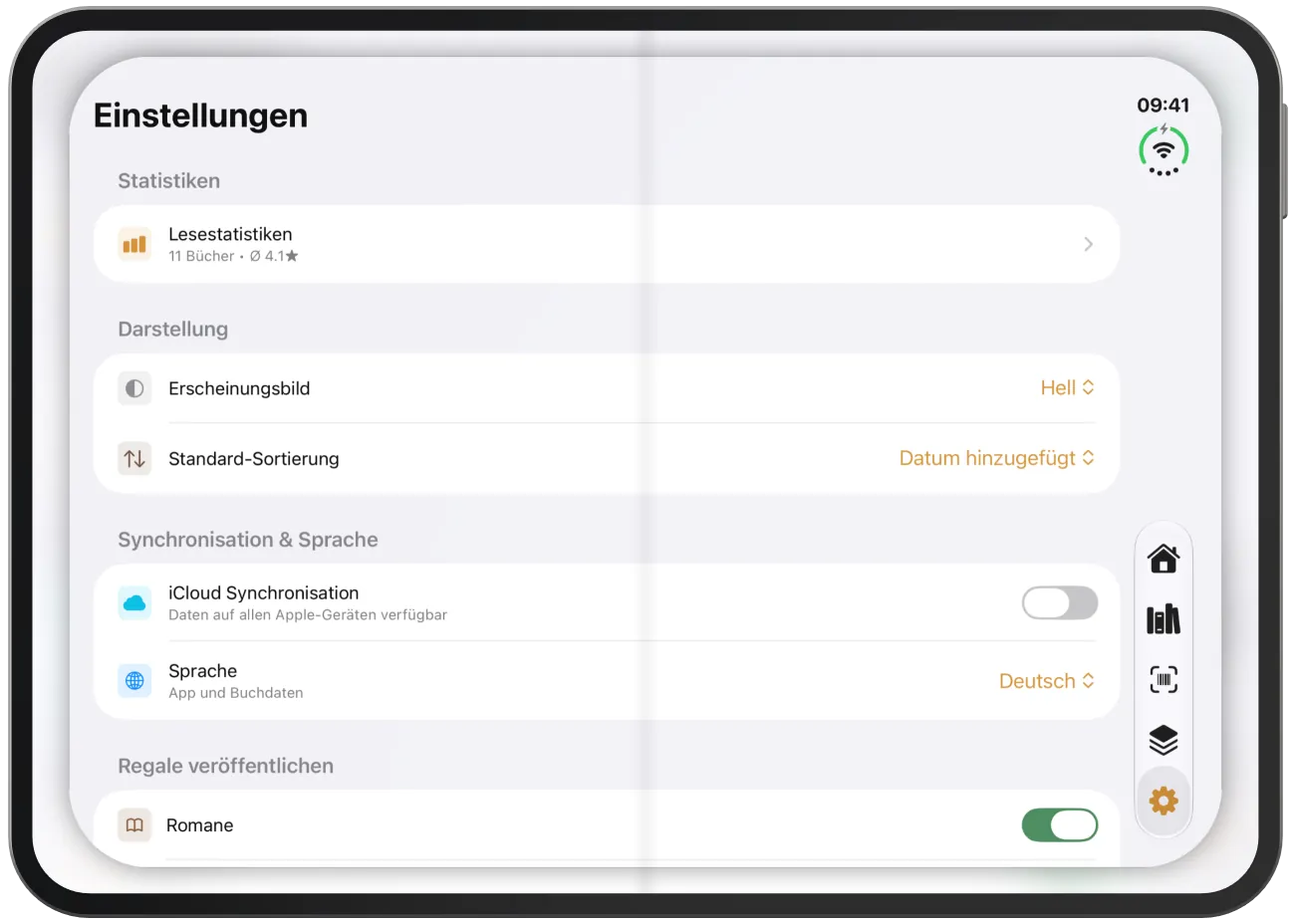
Task: Open the Lesestatistiken row
Action: [607, 244]
